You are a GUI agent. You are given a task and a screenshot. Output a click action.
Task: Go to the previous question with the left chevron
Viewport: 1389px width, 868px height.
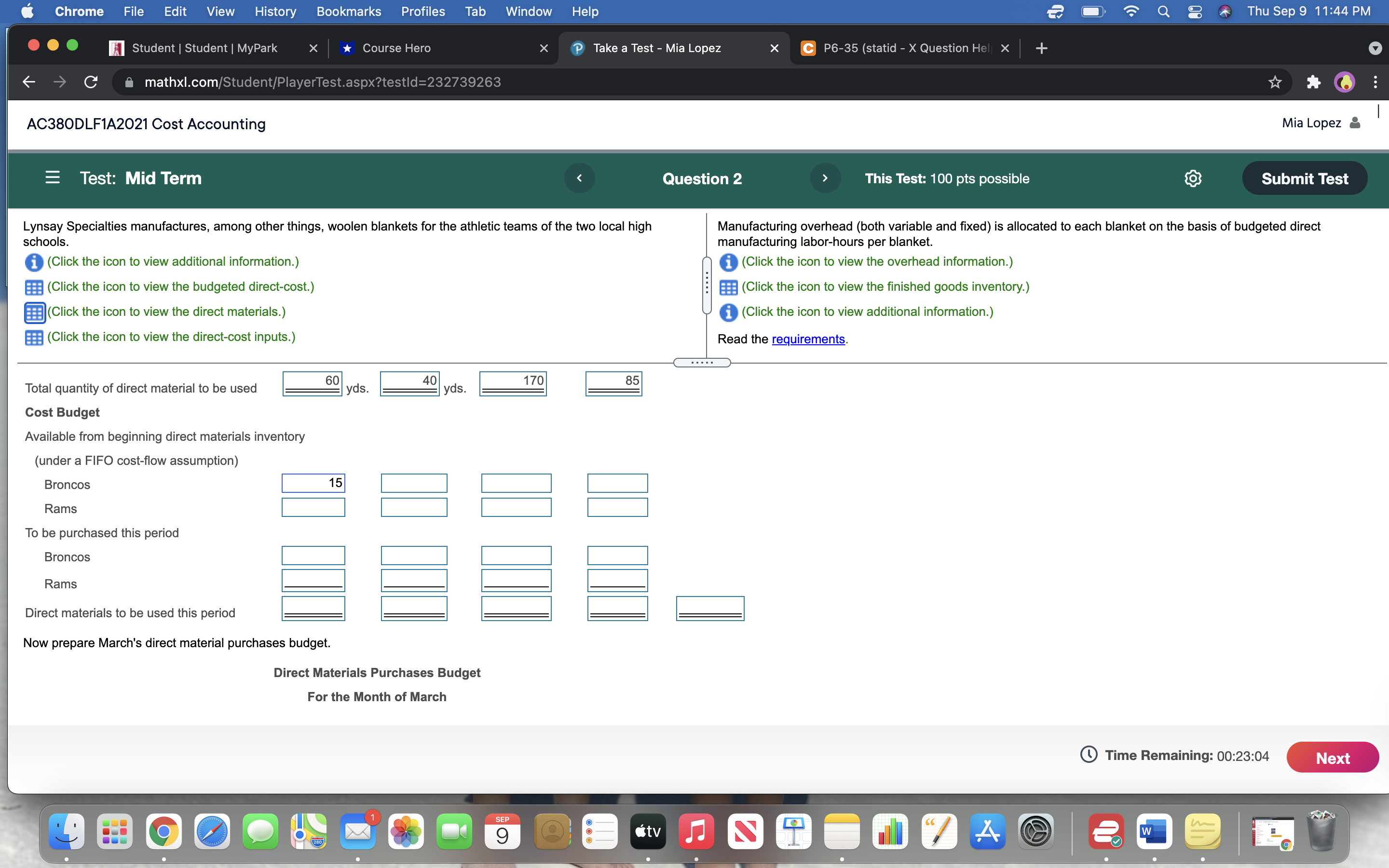[x=579, y=178]
